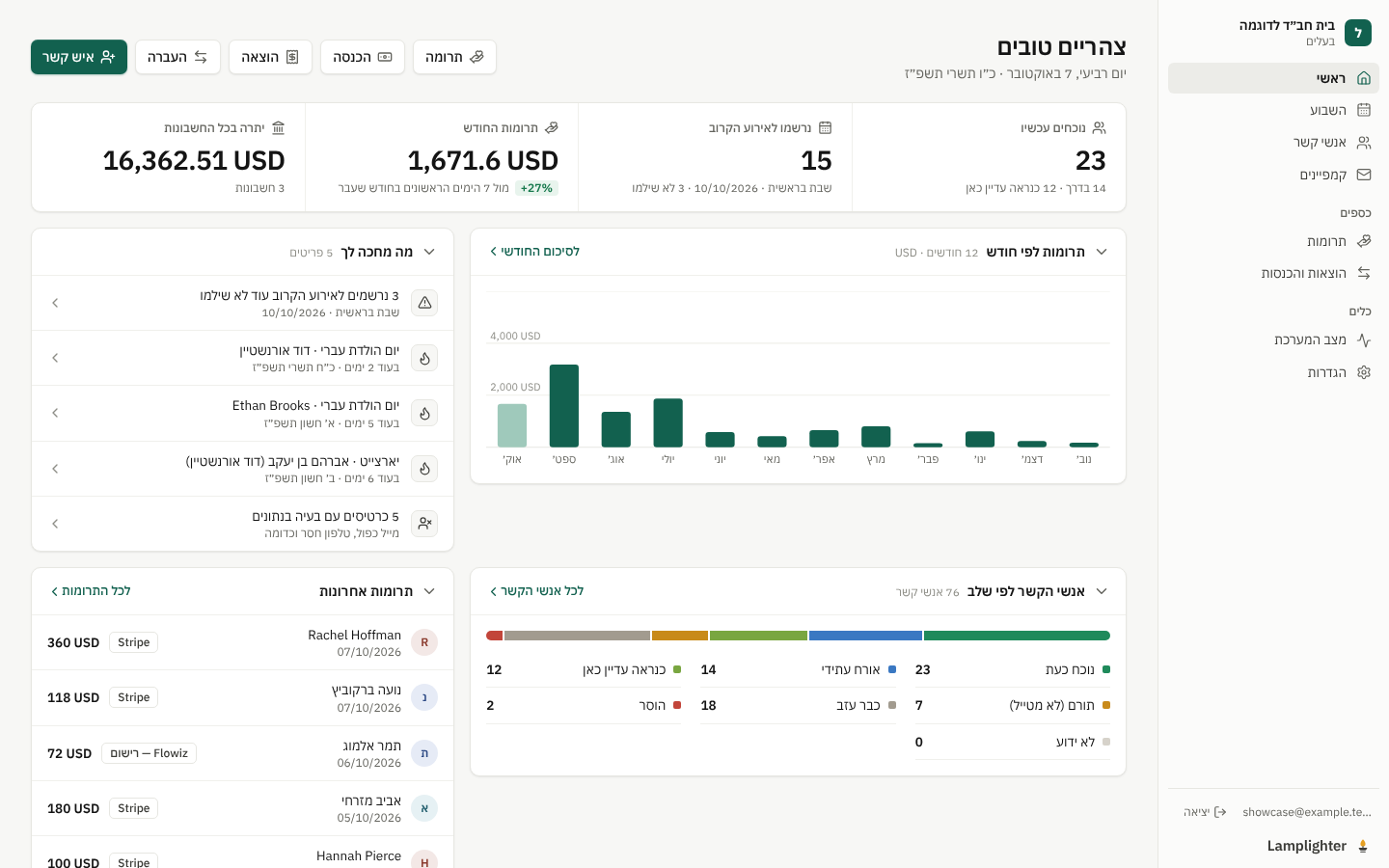Click the calendar icon on the נרשמו לאירוע הקרוב card
This screenshot has height=868, width=1389.
[825, 127]
